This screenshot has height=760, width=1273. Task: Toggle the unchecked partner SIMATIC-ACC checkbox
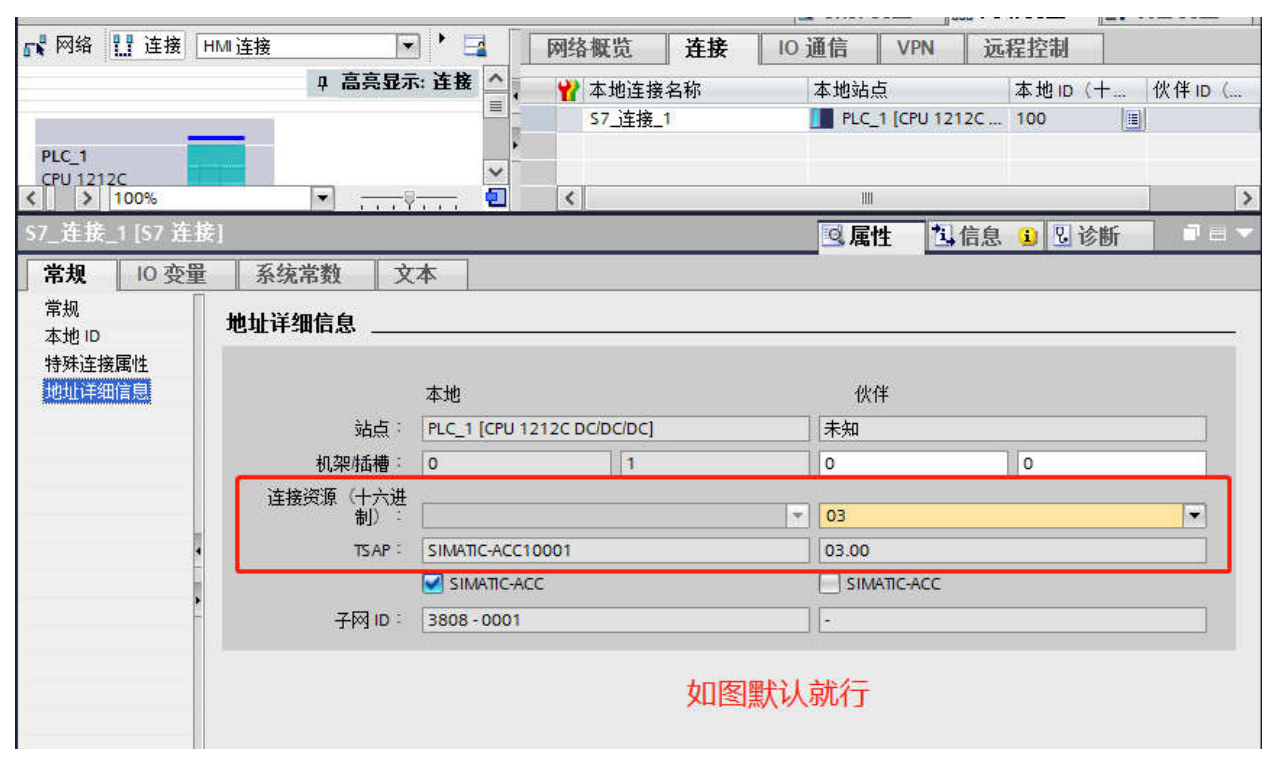830,584
